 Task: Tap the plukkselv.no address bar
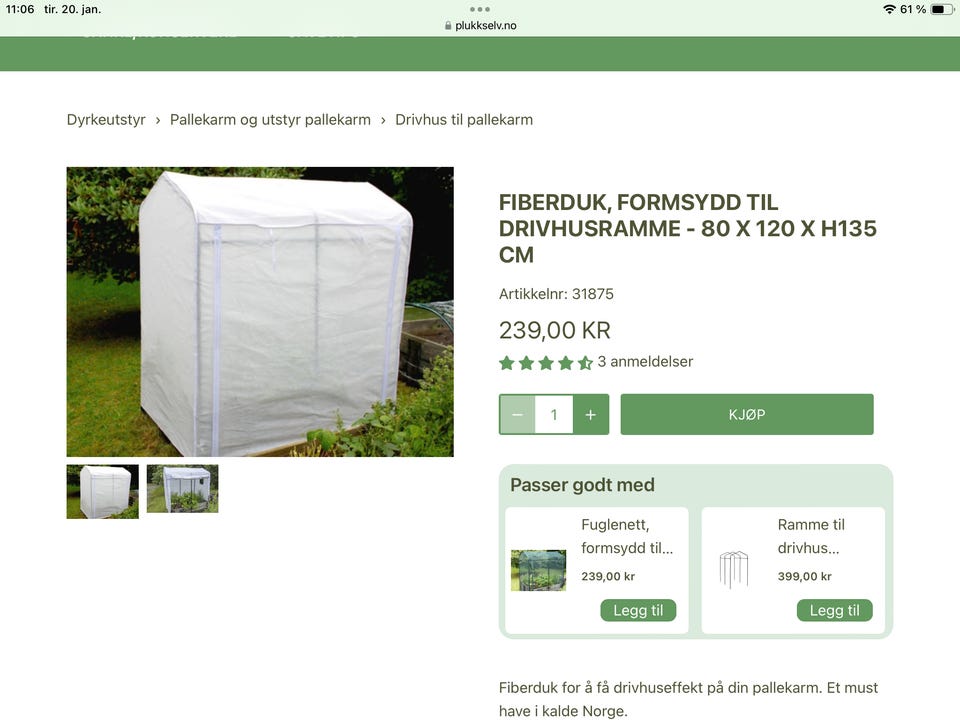(481, 26)
